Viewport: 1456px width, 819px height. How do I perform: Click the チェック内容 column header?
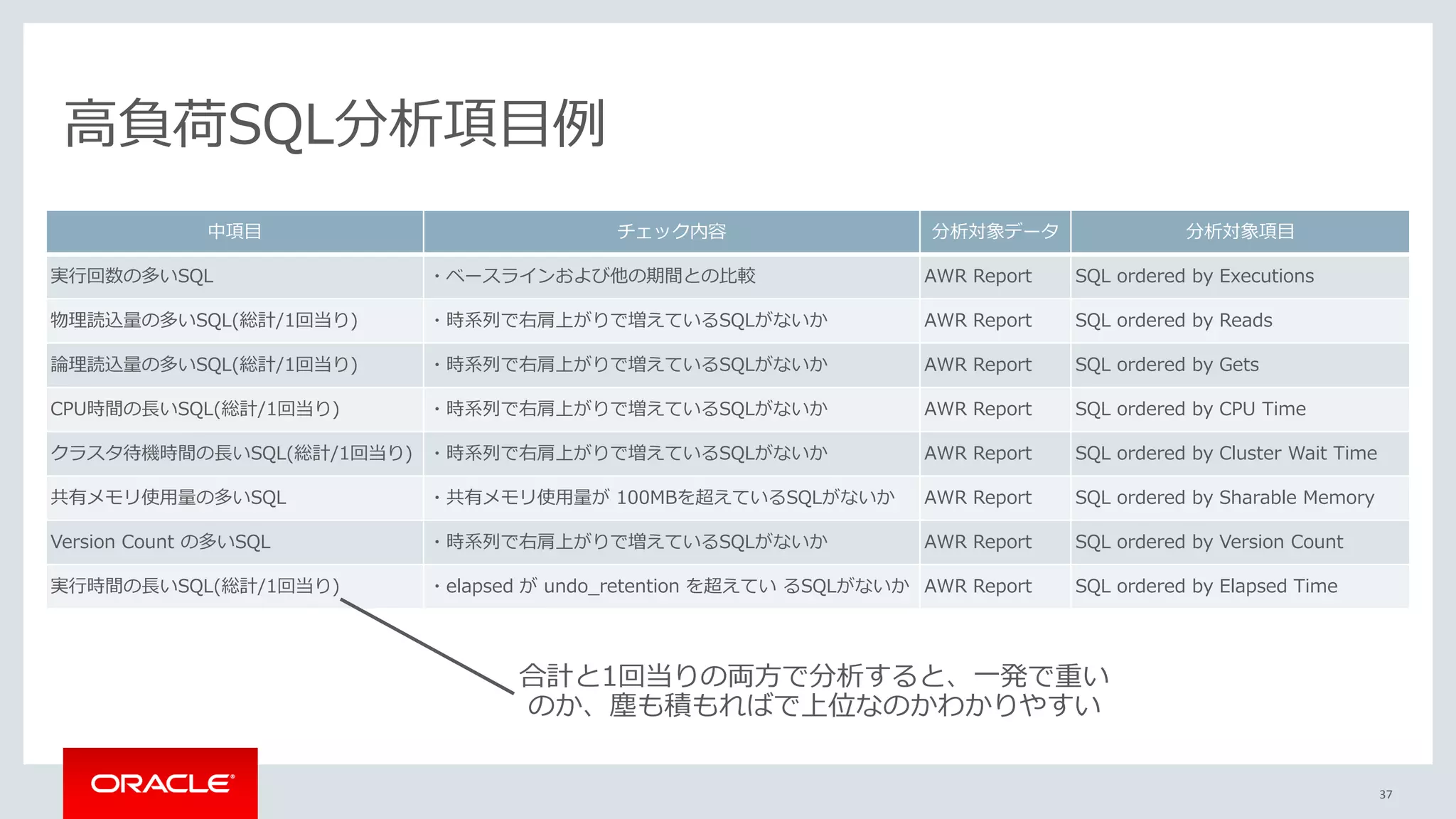tap(672, 231)
